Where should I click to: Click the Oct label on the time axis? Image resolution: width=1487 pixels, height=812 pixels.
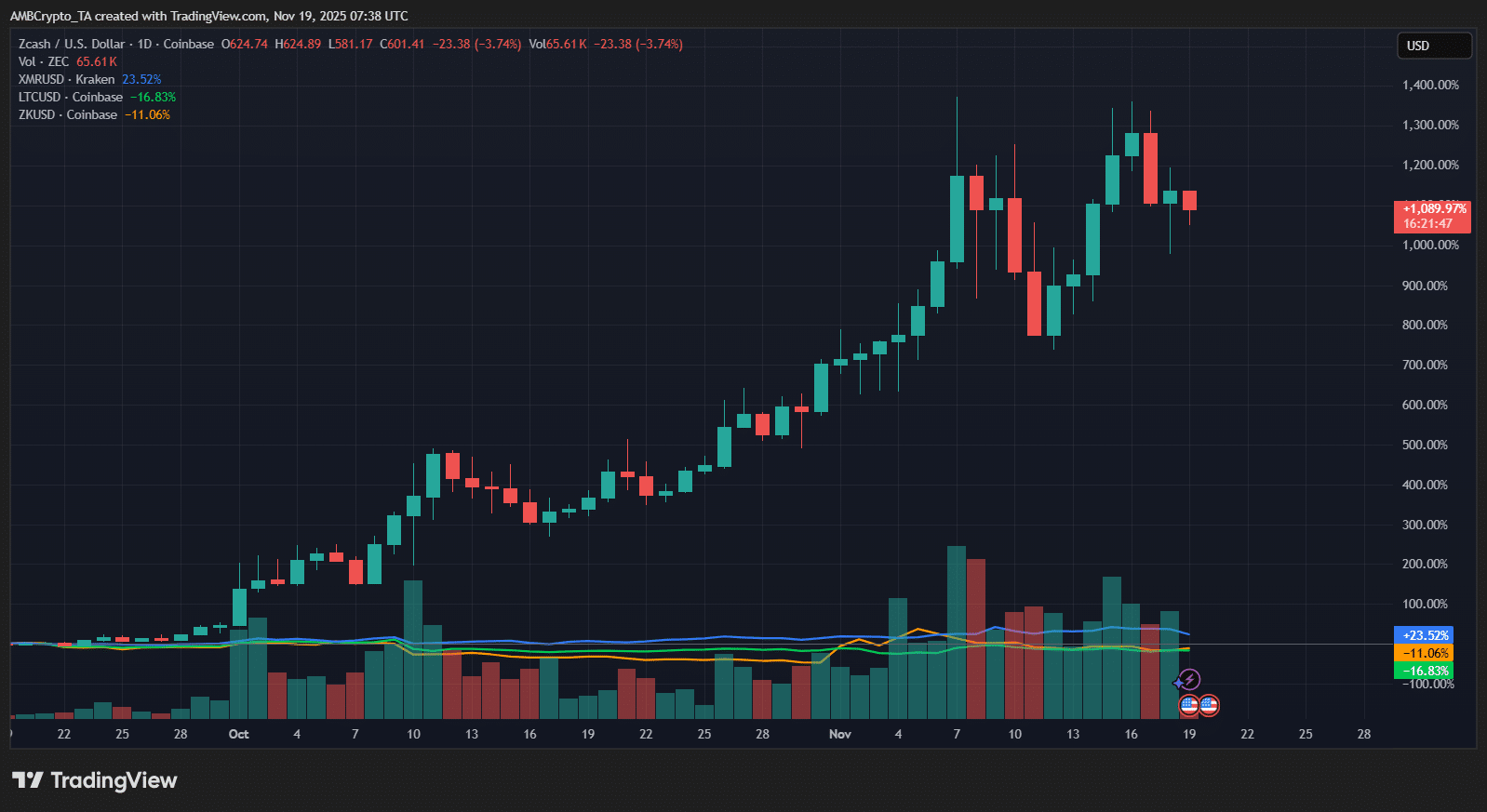(x=239, y=734)
